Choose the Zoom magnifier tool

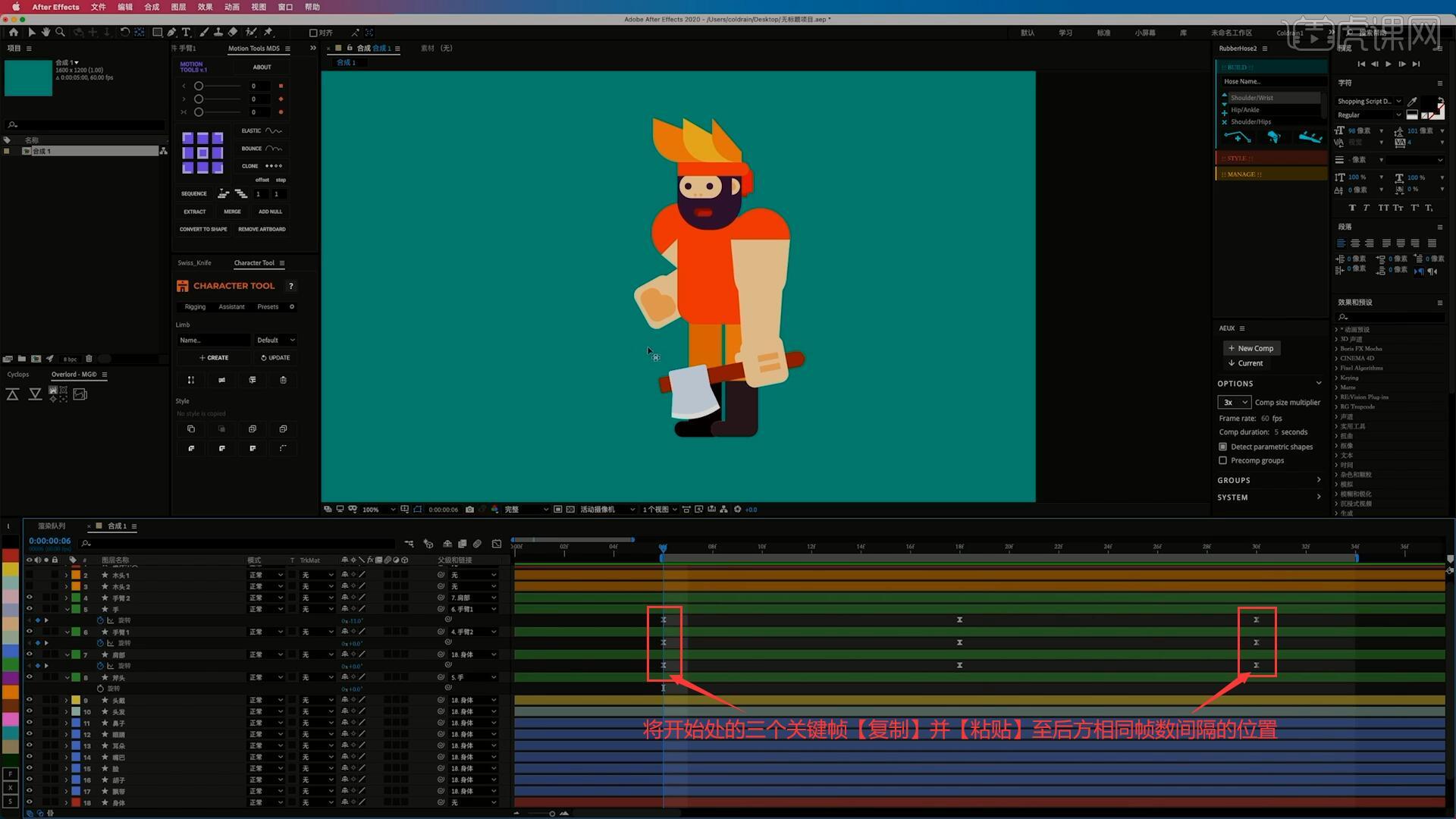point(60,33)
